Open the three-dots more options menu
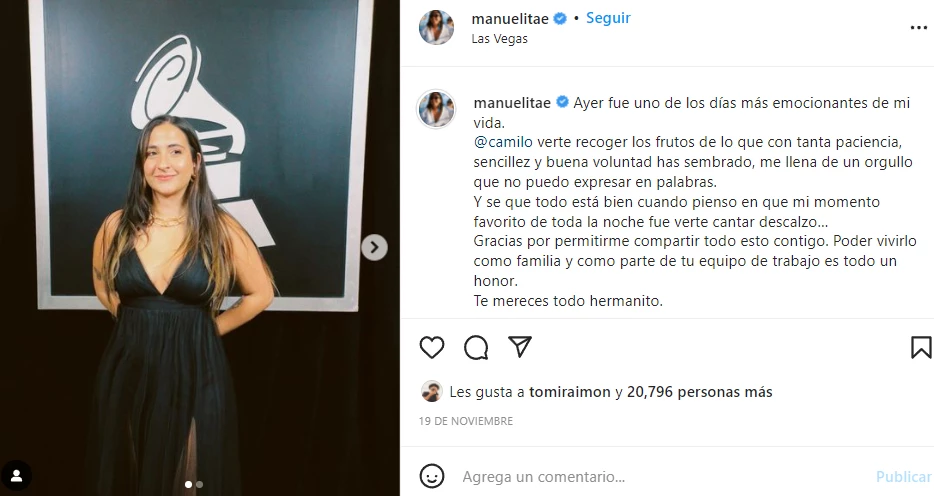 [x=919, y=27]
